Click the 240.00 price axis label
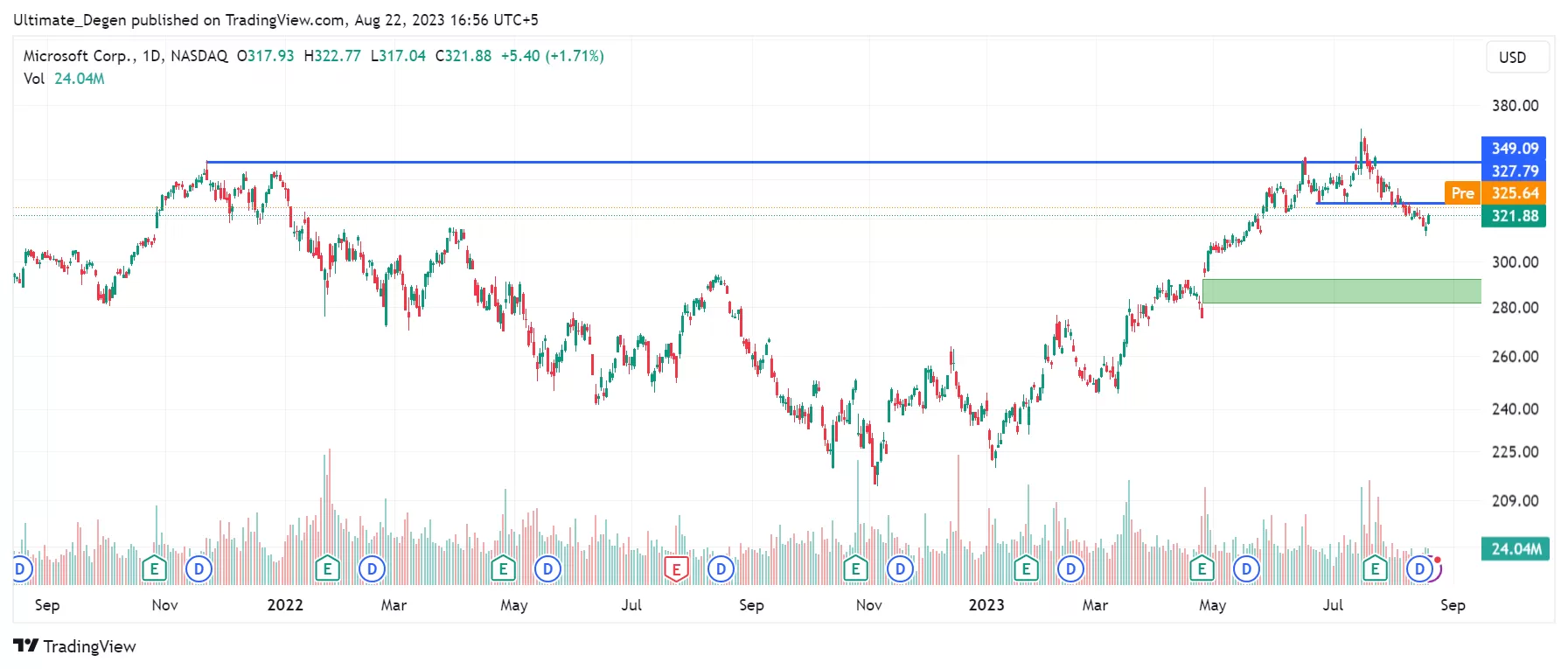1568x669 pixels. coord(1516,409)
